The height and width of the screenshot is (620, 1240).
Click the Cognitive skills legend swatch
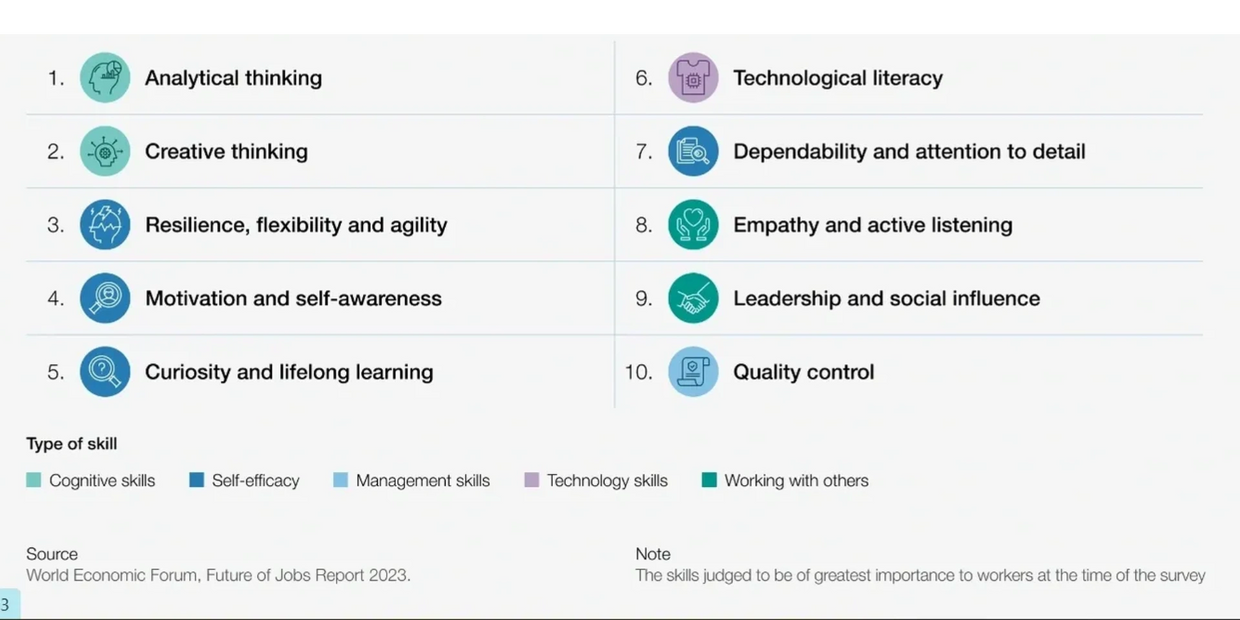pyautogui.click(x=34, y=480)
